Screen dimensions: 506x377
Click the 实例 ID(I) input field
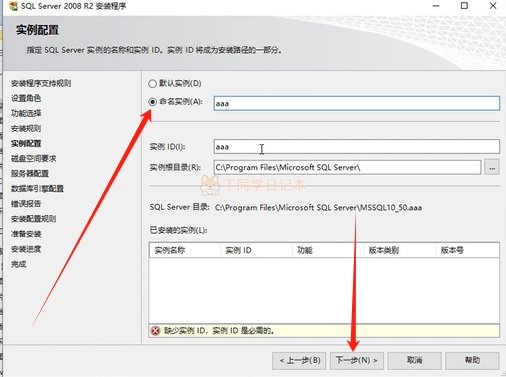(356, 147)
